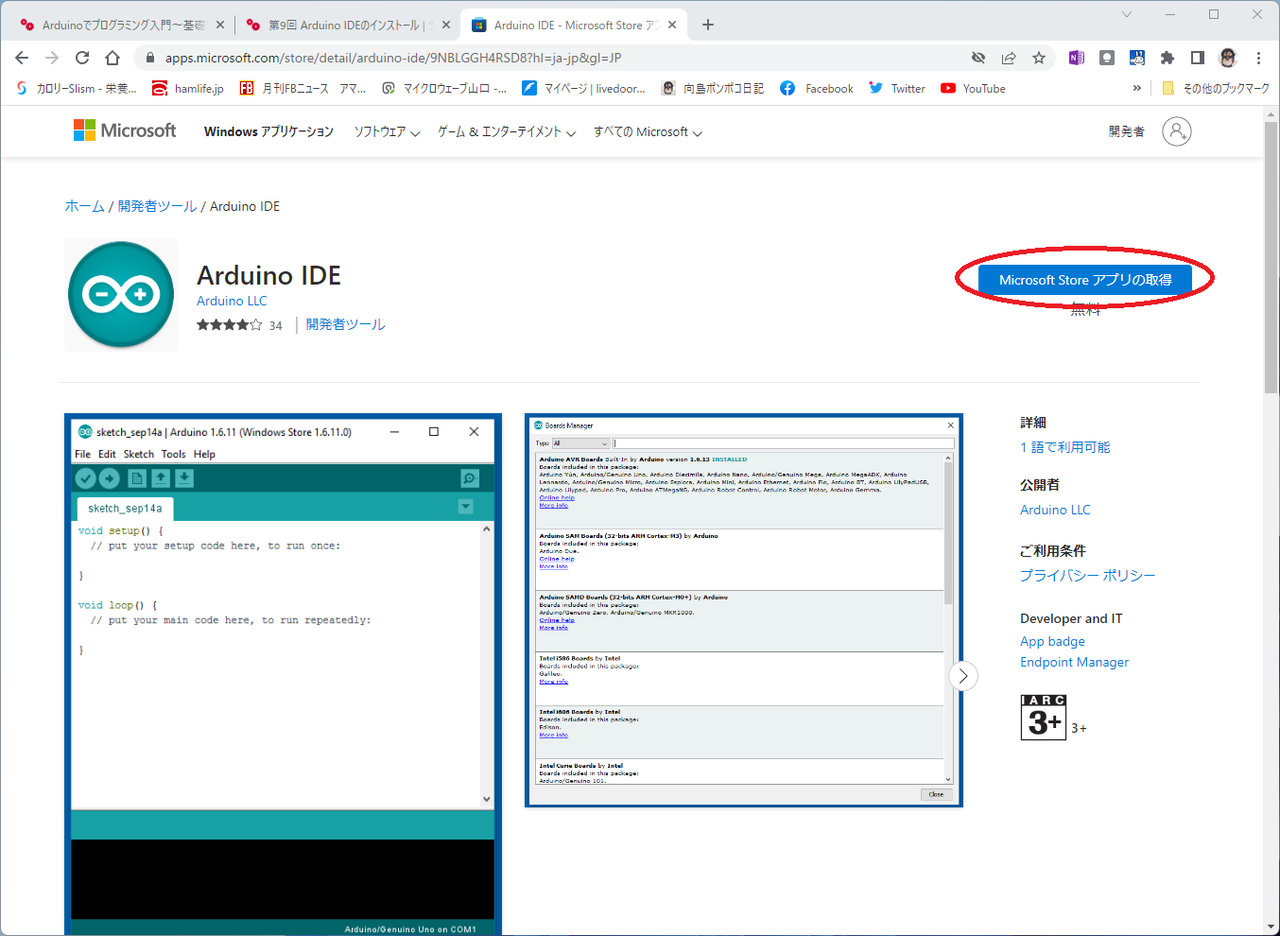Open 開発者ツール in the breadcrumb
This screenshot has height=936, width=1280.
point(157,206)
